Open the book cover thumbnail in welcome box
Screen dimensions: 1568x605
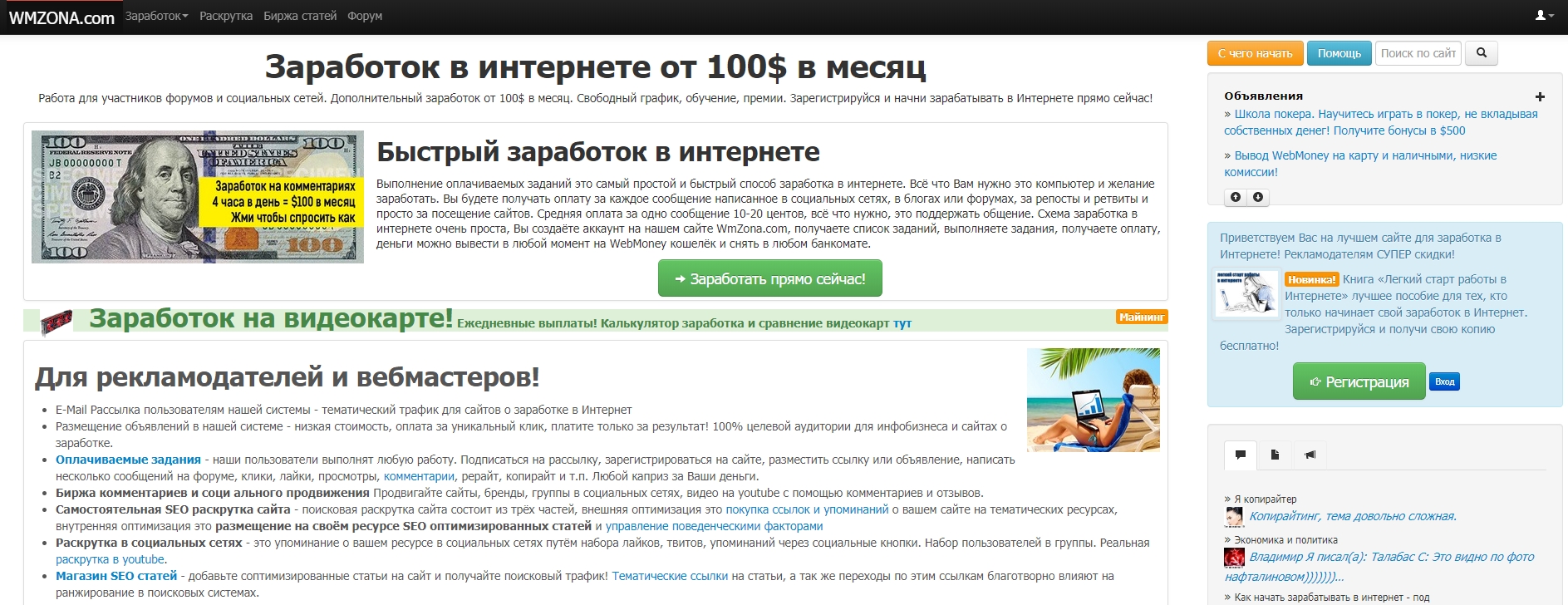pos(1246,293)
